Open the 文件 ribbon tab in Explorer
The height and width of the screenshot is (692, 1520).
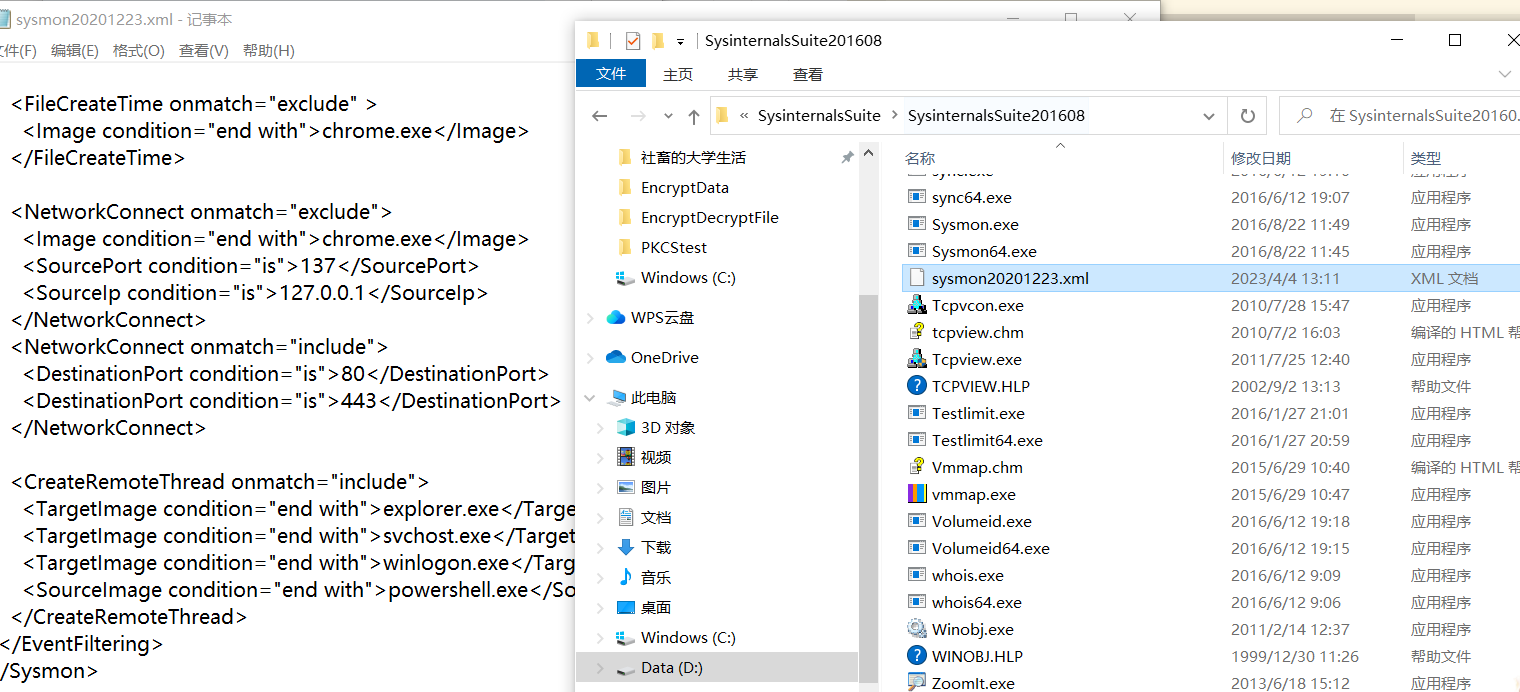(611, 74)
